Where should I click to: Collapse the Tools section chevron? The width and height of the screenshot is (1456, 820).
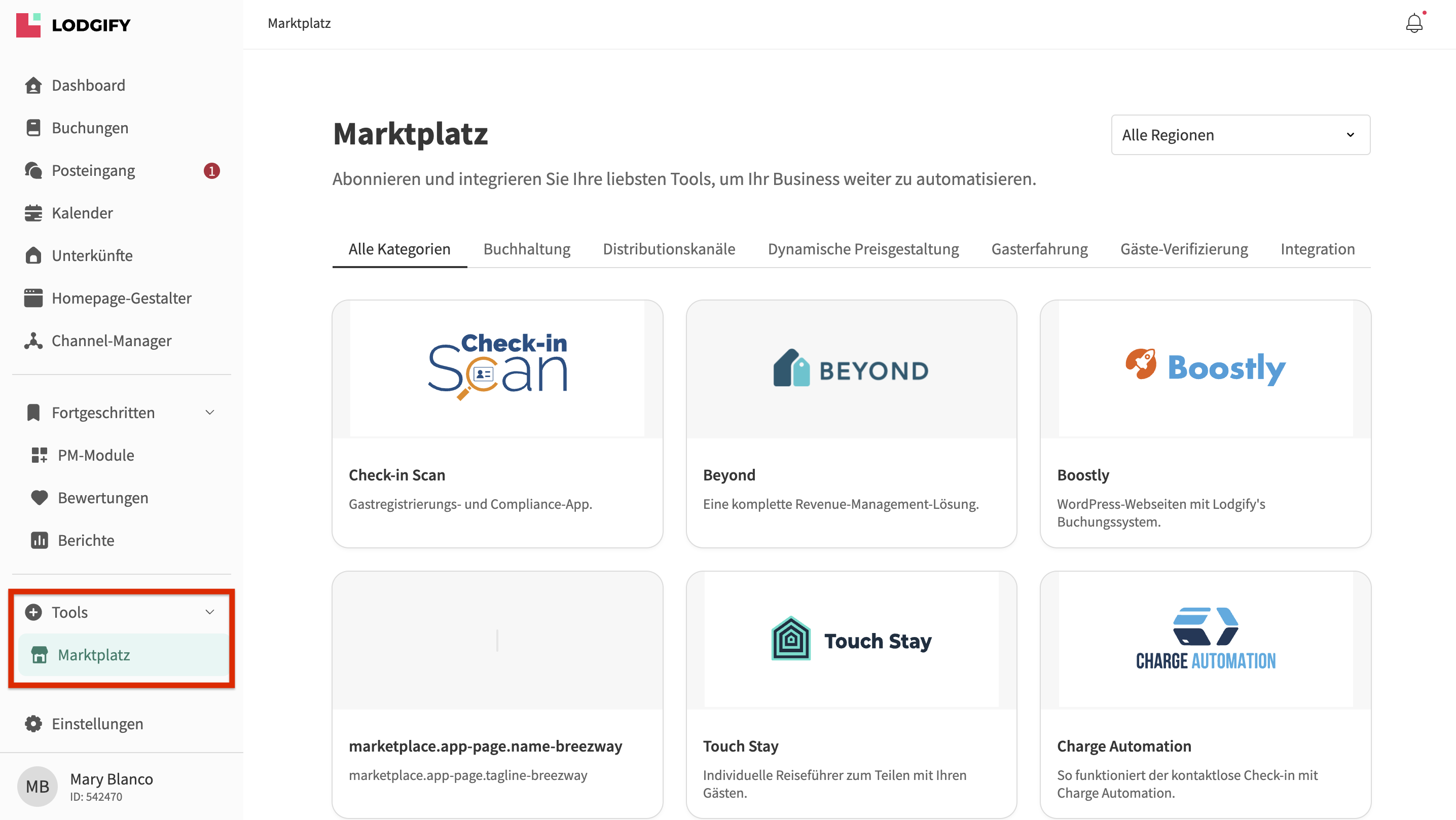coord(210,612)
